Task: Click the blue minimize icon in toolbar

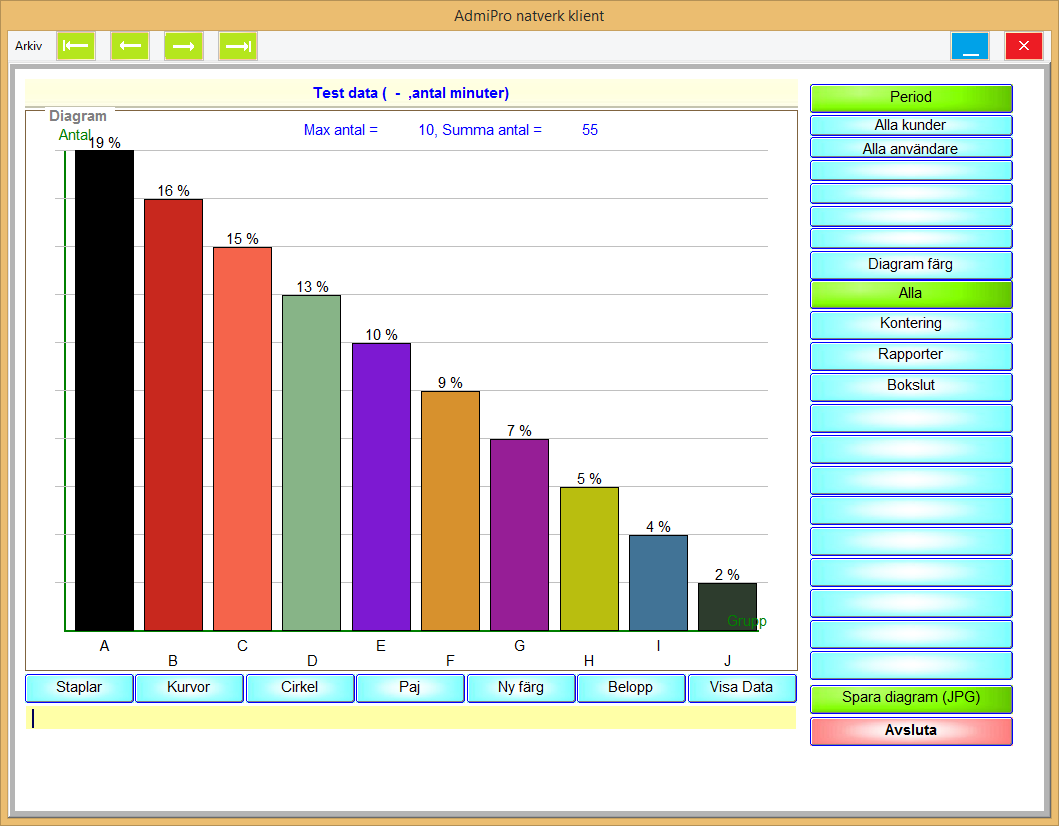Action: tap(969, 47)
